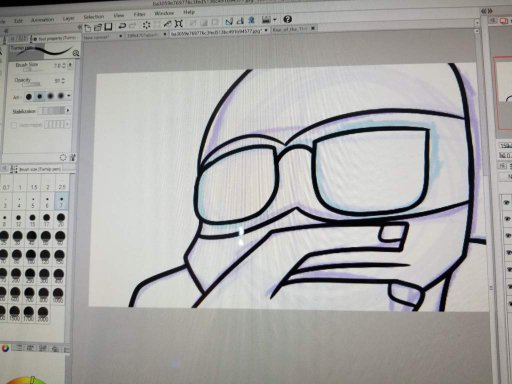Open sub tool detail wrench icon
Screen dimensions: 512x384
73,157
